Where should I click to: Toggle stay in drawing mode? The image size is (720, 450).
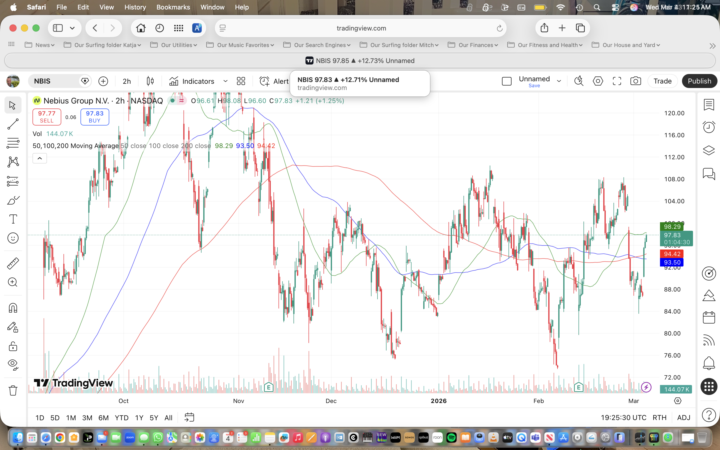pos(13,327)
